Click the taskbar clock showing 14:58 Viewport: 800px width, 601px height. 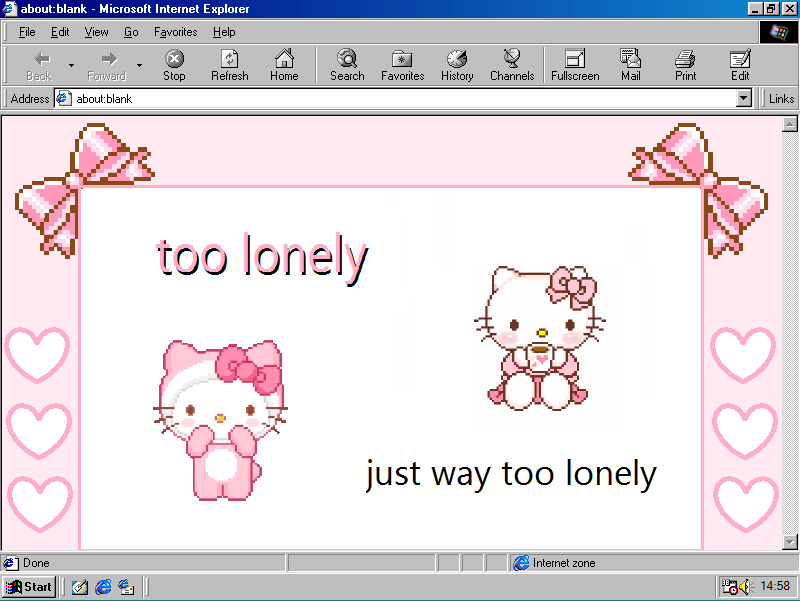(x=775, y=586)
